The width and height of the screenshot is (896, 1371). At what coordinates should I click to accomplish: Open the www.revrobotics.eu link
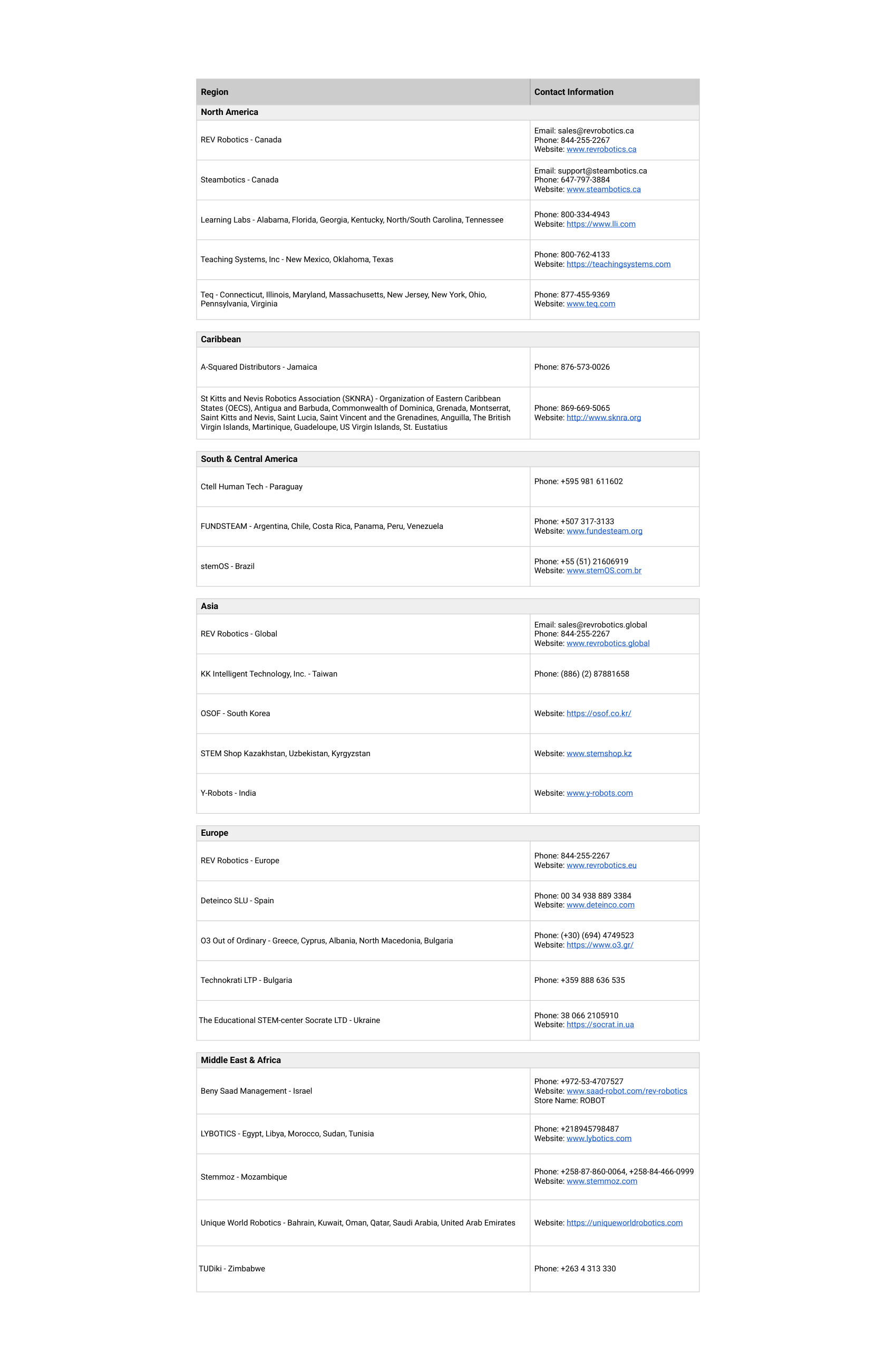pyautogui.click(x=601, y=865)
